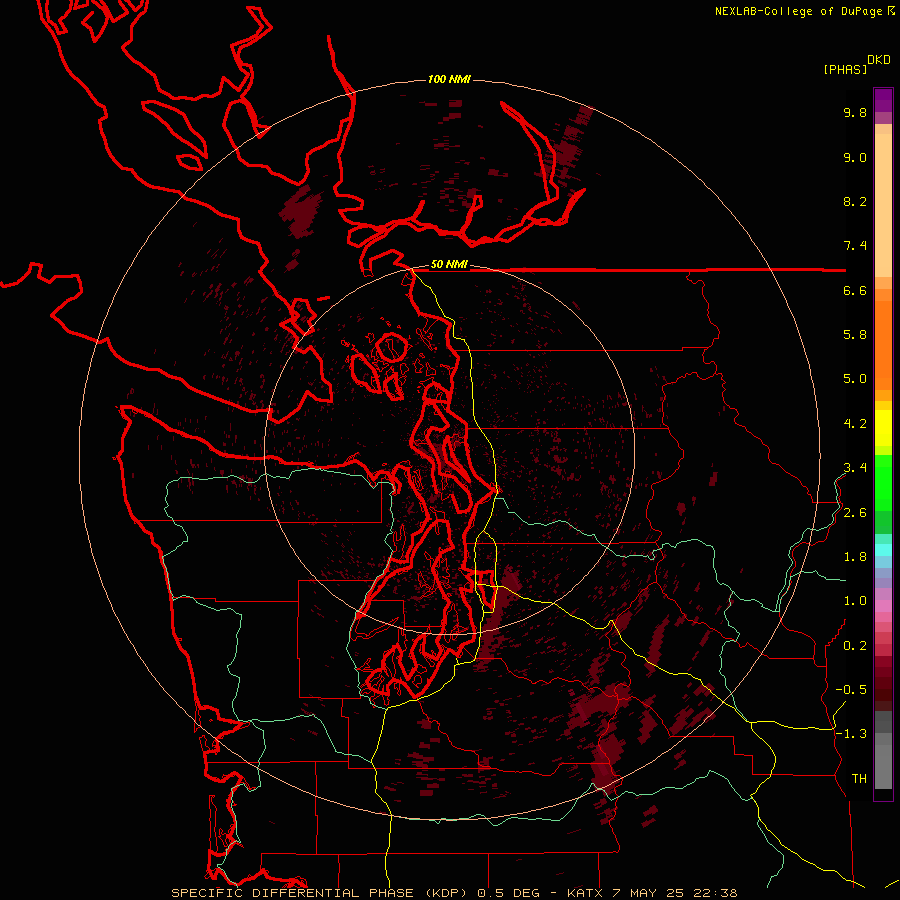Click the -1.3 legend value

pos(851,734)
